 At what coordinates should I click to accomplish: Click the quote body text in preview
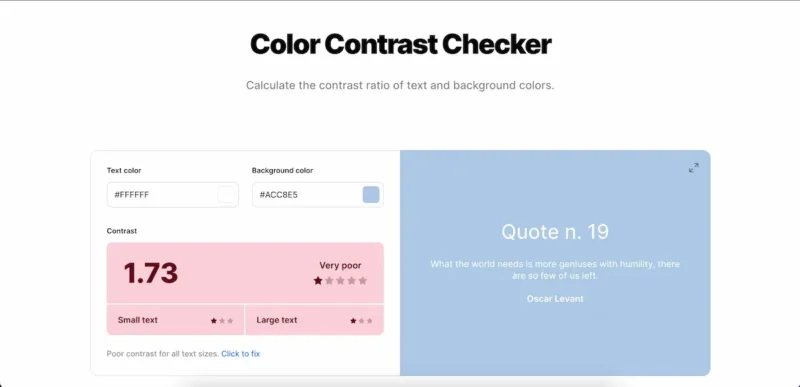click(x=555, y=270)
